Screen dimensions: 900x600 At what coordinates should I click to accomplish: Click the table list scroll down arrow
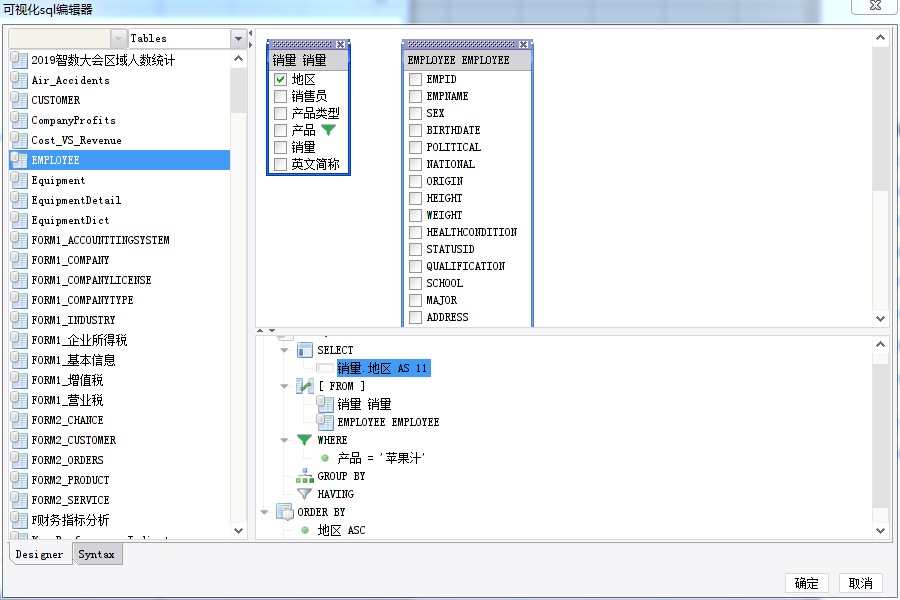(239, 531)
